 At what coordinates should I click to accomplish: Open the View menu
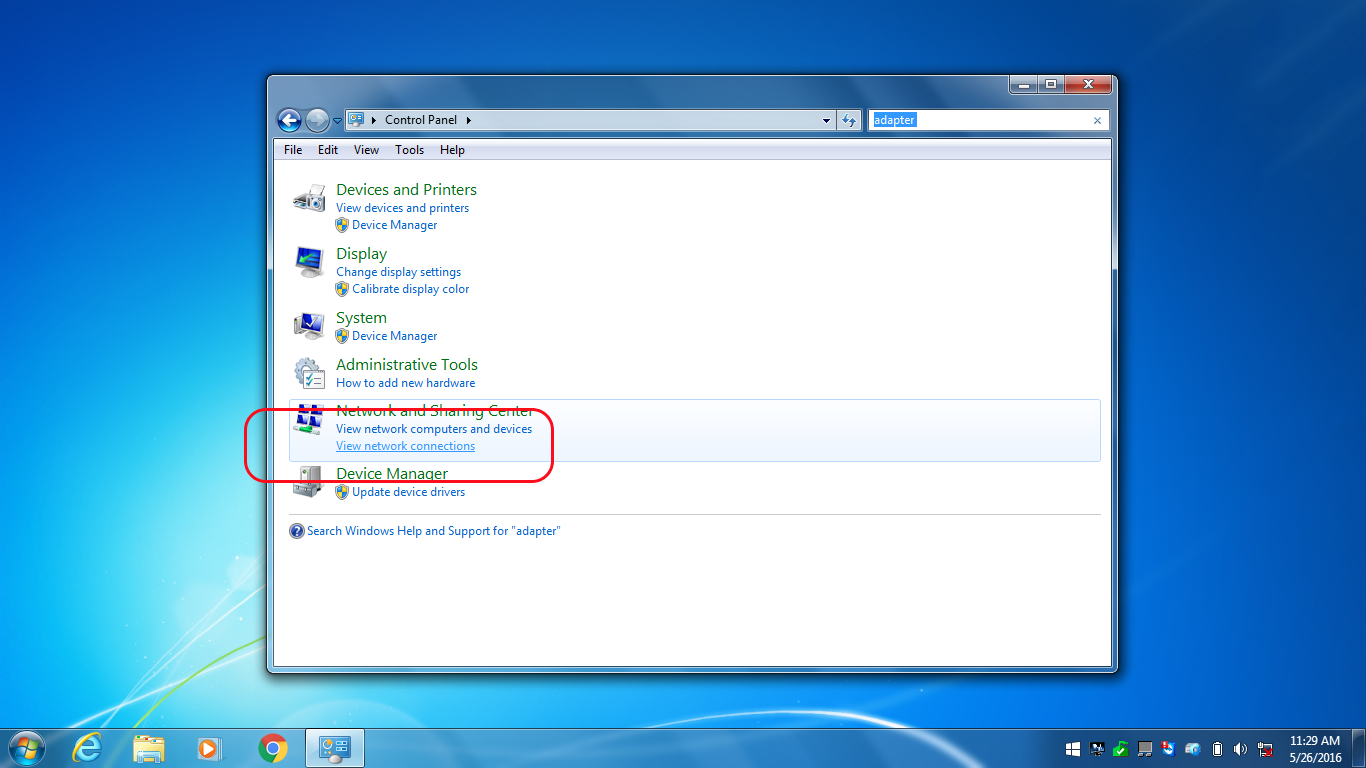[367, 150]
